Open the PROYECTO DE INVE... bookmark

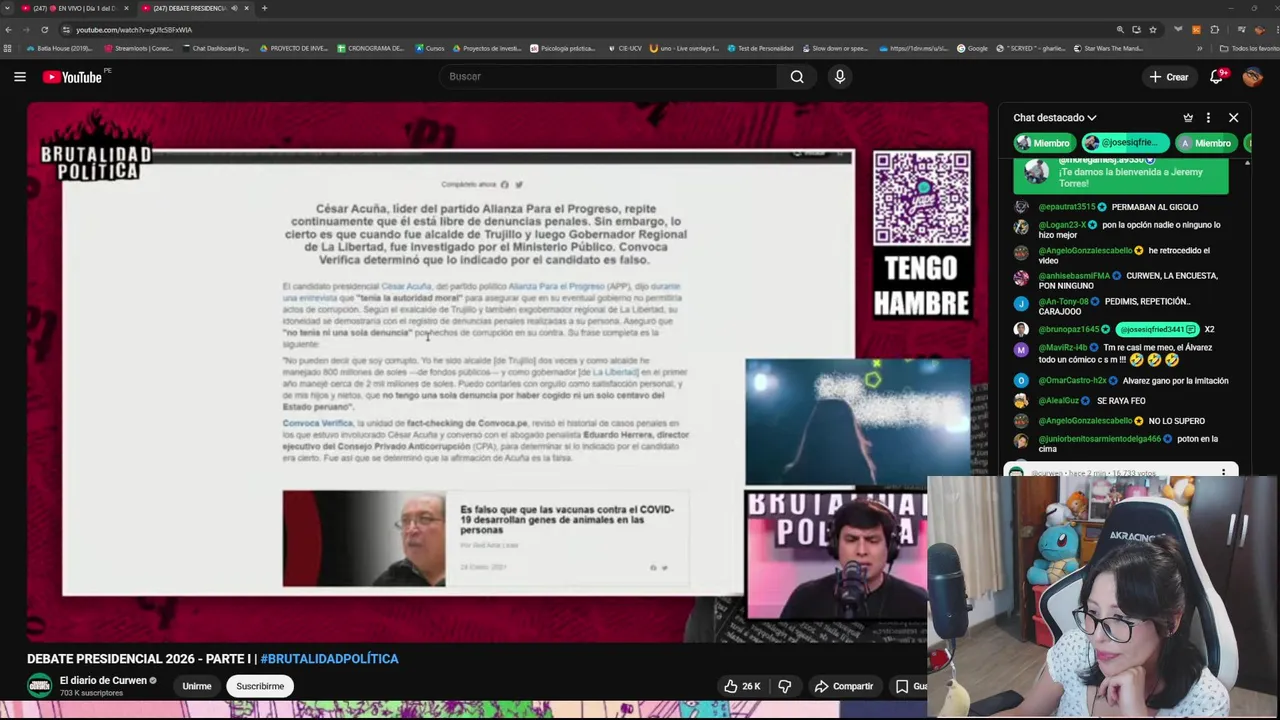pos(293,48)
